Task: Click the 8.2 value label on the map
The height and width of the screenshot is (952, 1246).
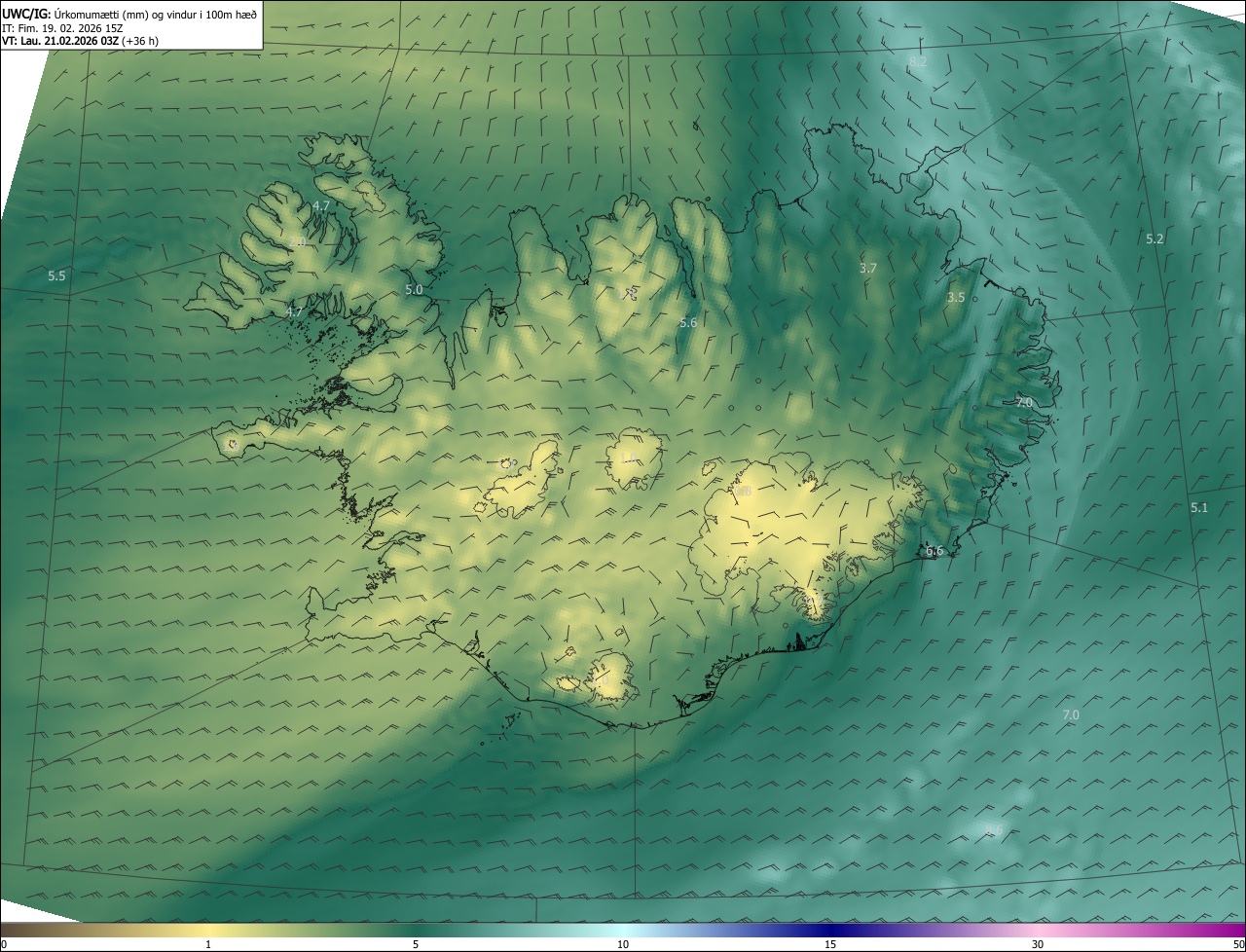Action: [918, 61]
